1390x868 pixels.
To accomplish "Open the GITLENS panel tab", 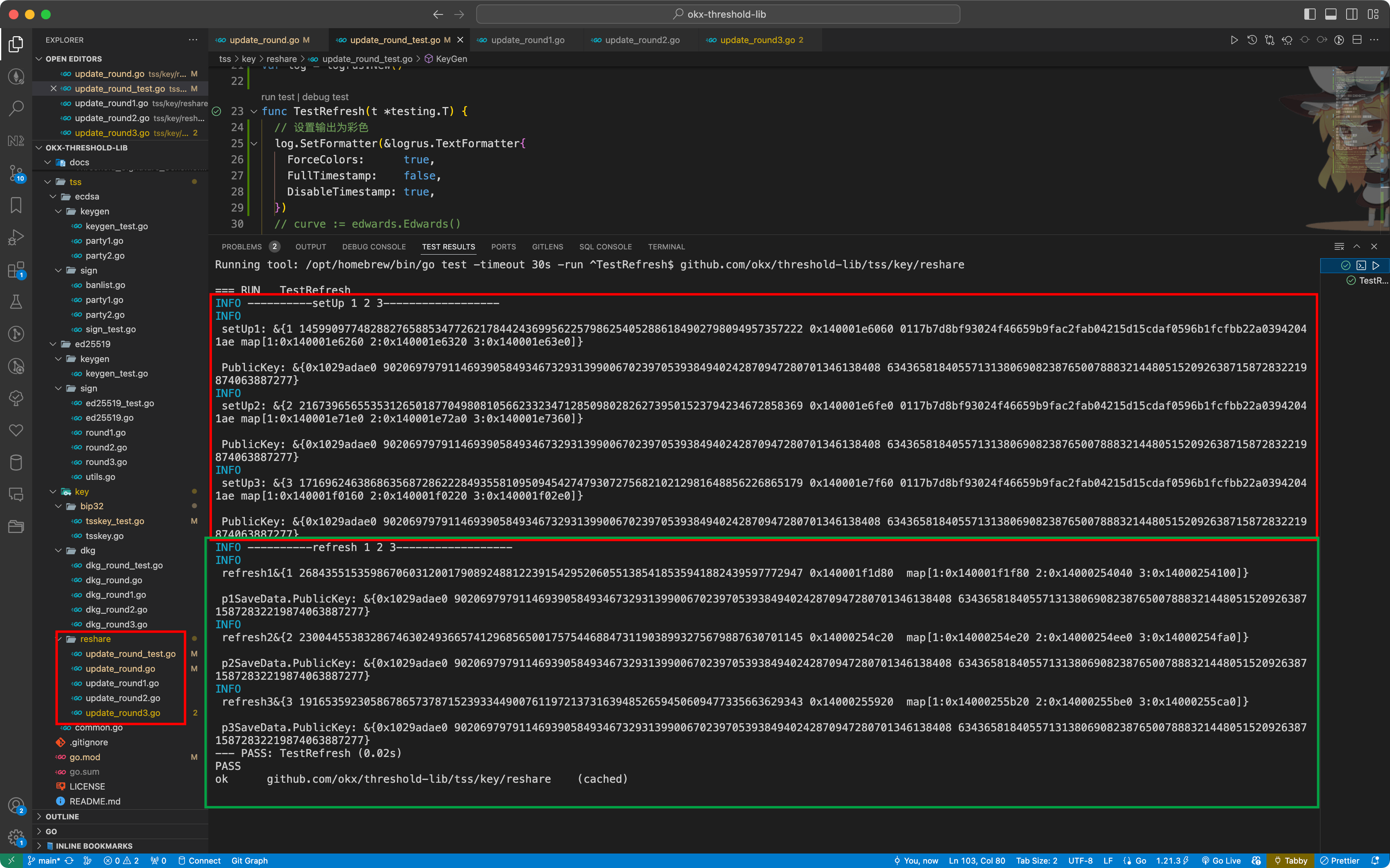I will 547,246.
